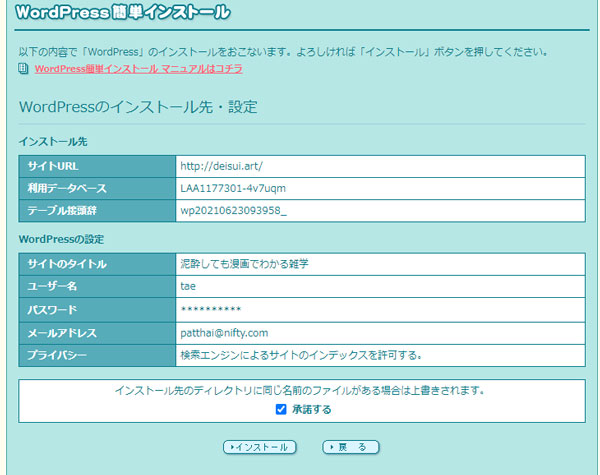Click the プライバシー row header

97,355
